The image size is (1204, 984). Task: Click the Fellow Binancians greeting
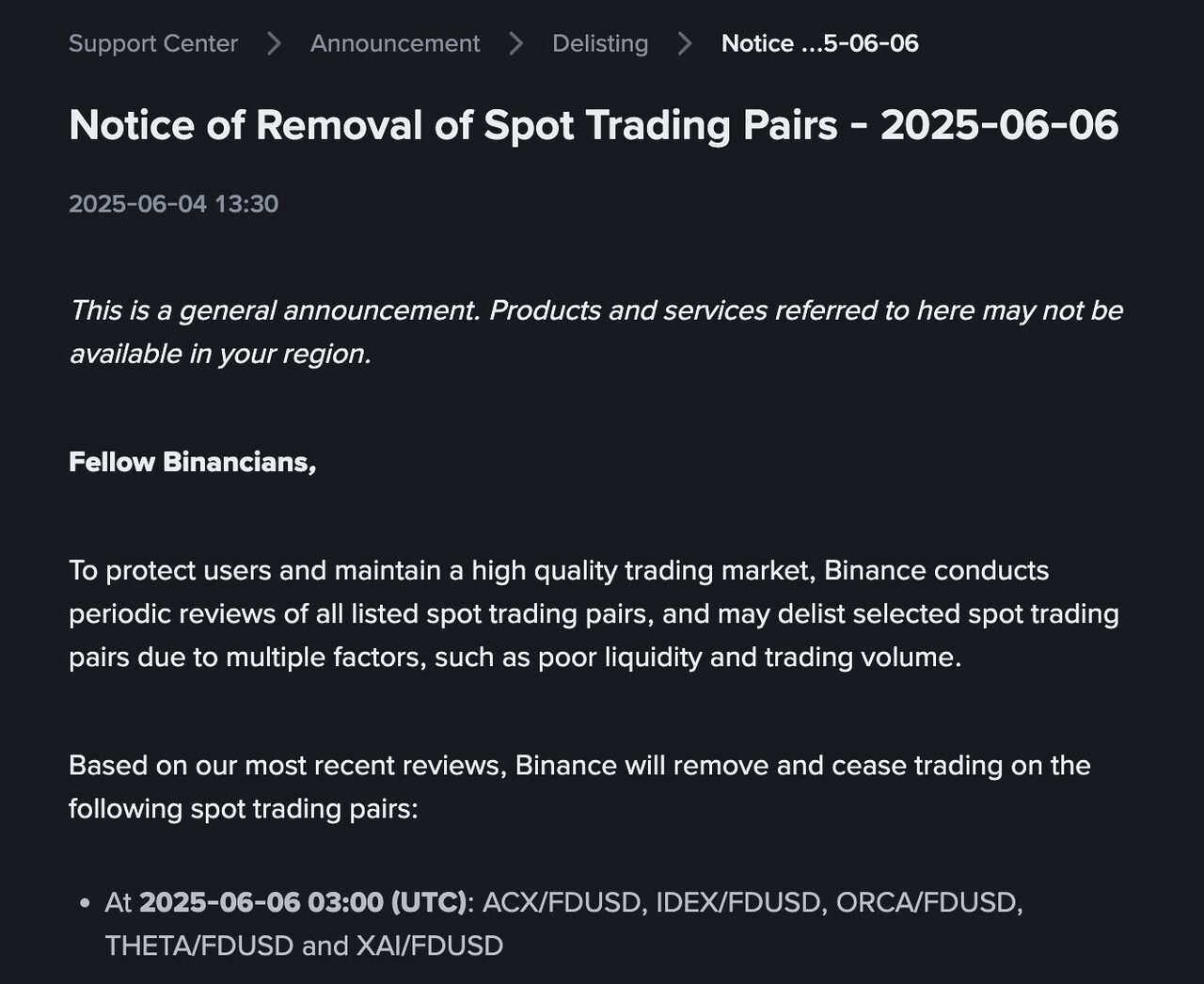pyautogui.click(x=193, y=462)
